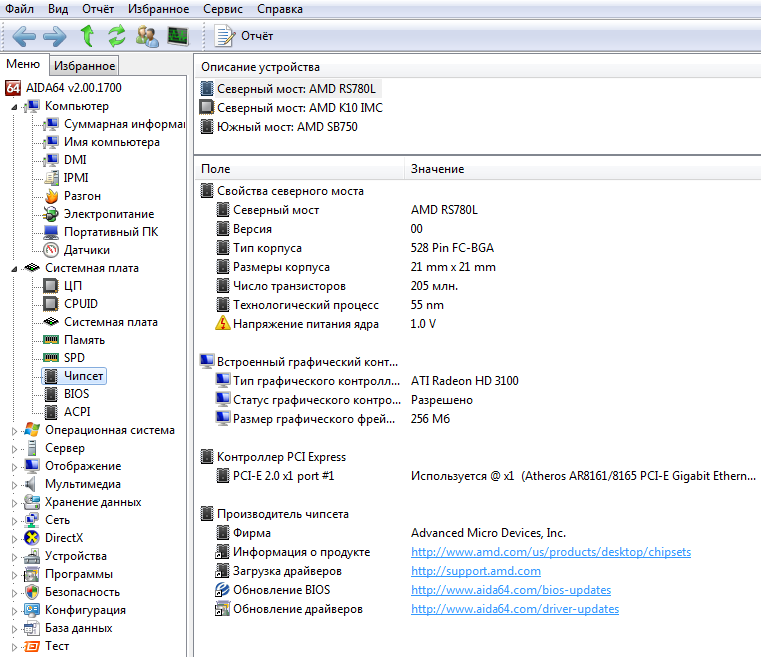Click the Датчики gauge icon
This screenshot has height=657, width=761.
[x=51, y=250]
